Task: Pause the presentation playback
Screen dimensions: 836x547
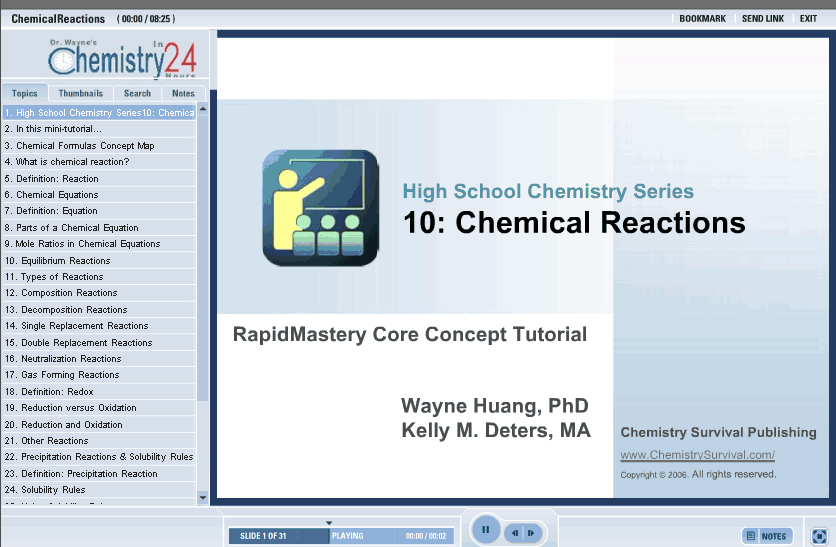Action: [485, 530]
